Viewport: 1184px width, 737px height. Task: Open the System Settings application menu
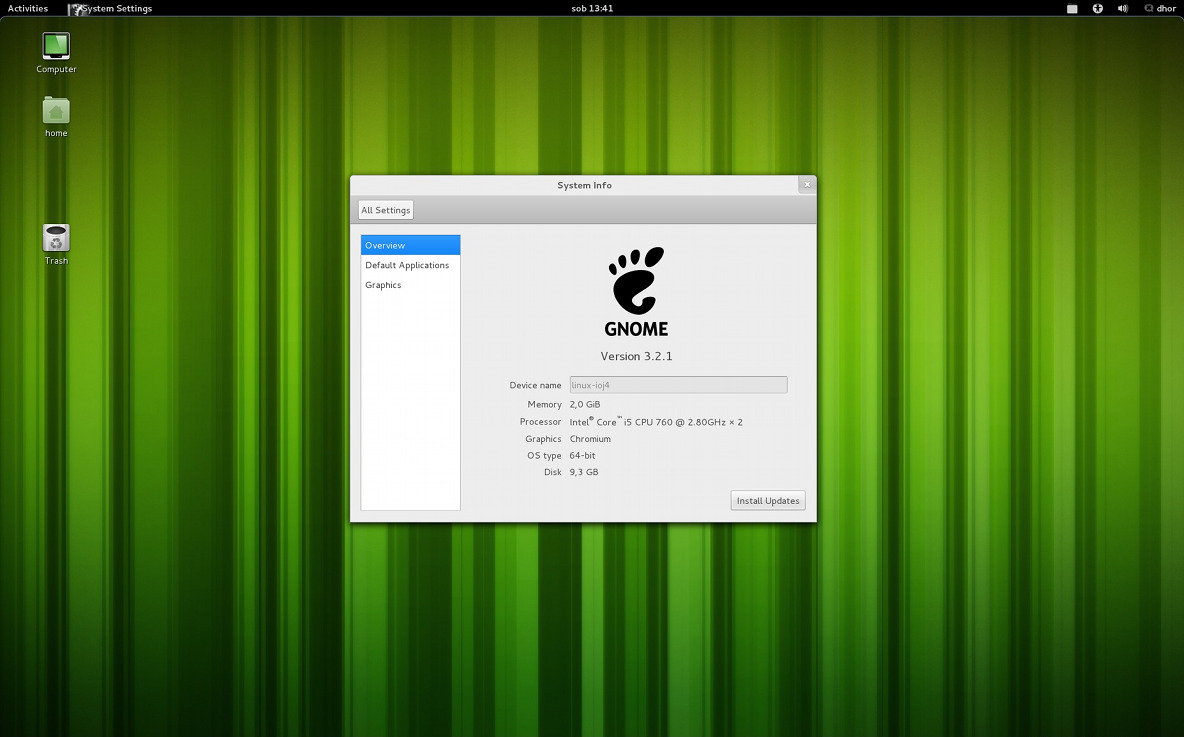[x=111, y=8]
